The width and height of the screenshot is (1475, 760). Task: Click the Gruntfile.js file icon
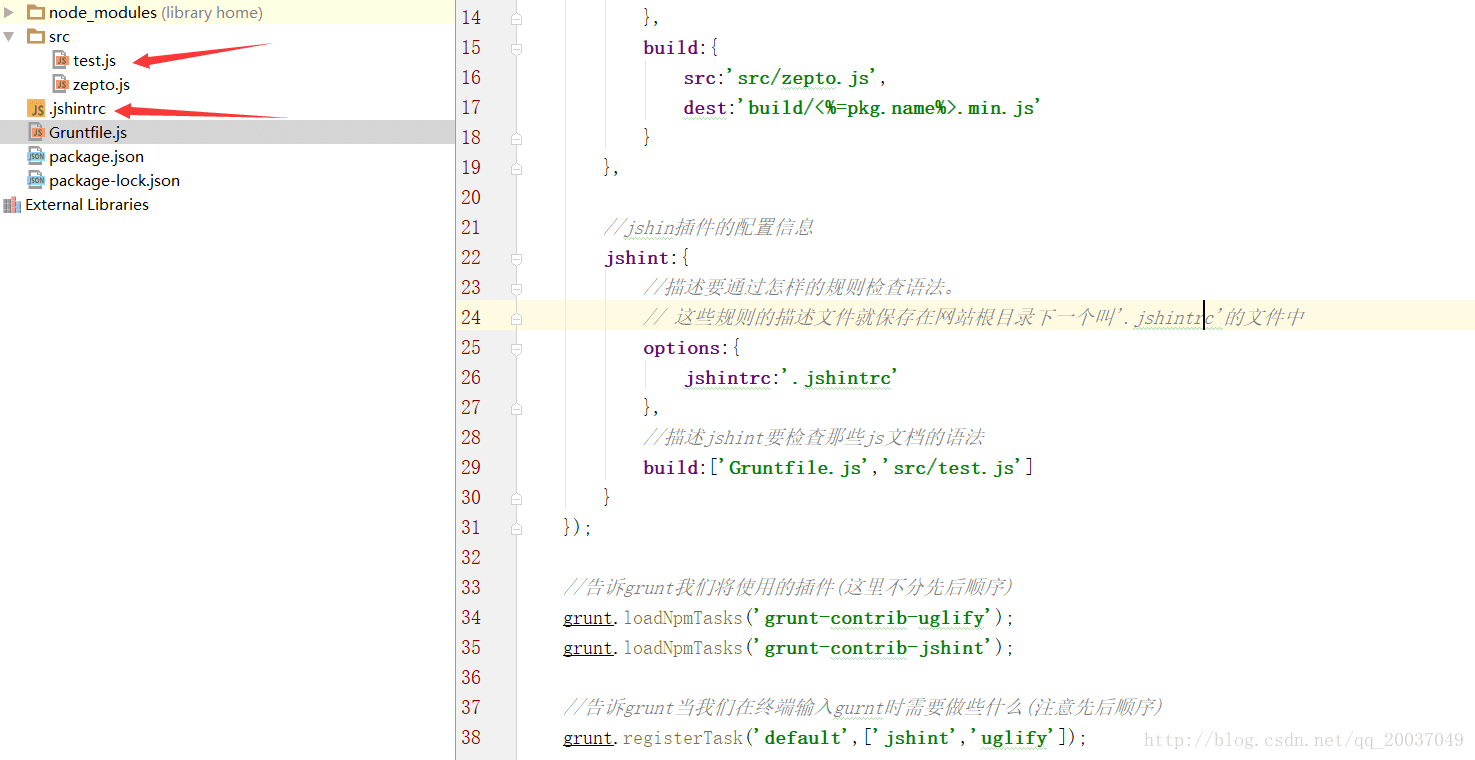click(37, 133)
